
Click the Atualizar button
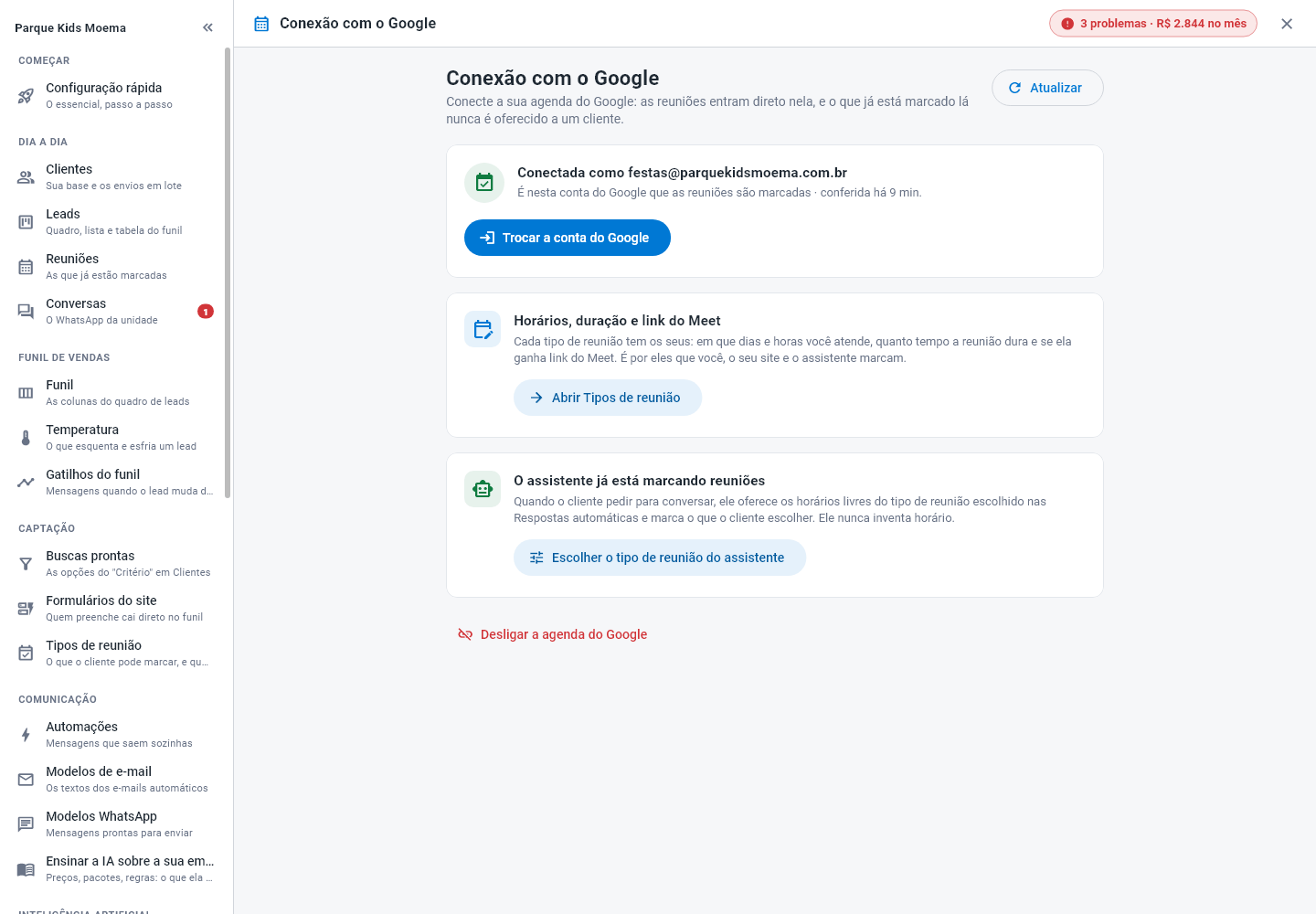tap(1047, 88)
